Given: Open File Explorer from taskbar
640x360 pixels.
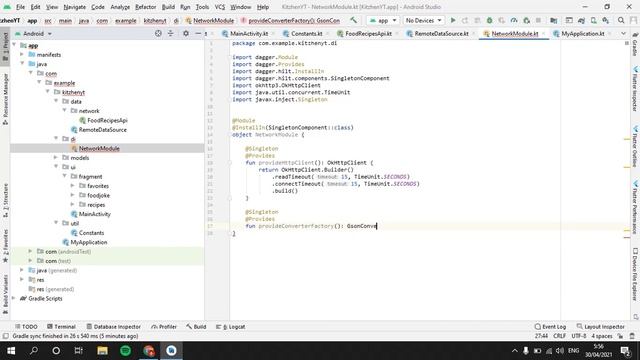Looking at the screenshot, I should tap(102, 351).
